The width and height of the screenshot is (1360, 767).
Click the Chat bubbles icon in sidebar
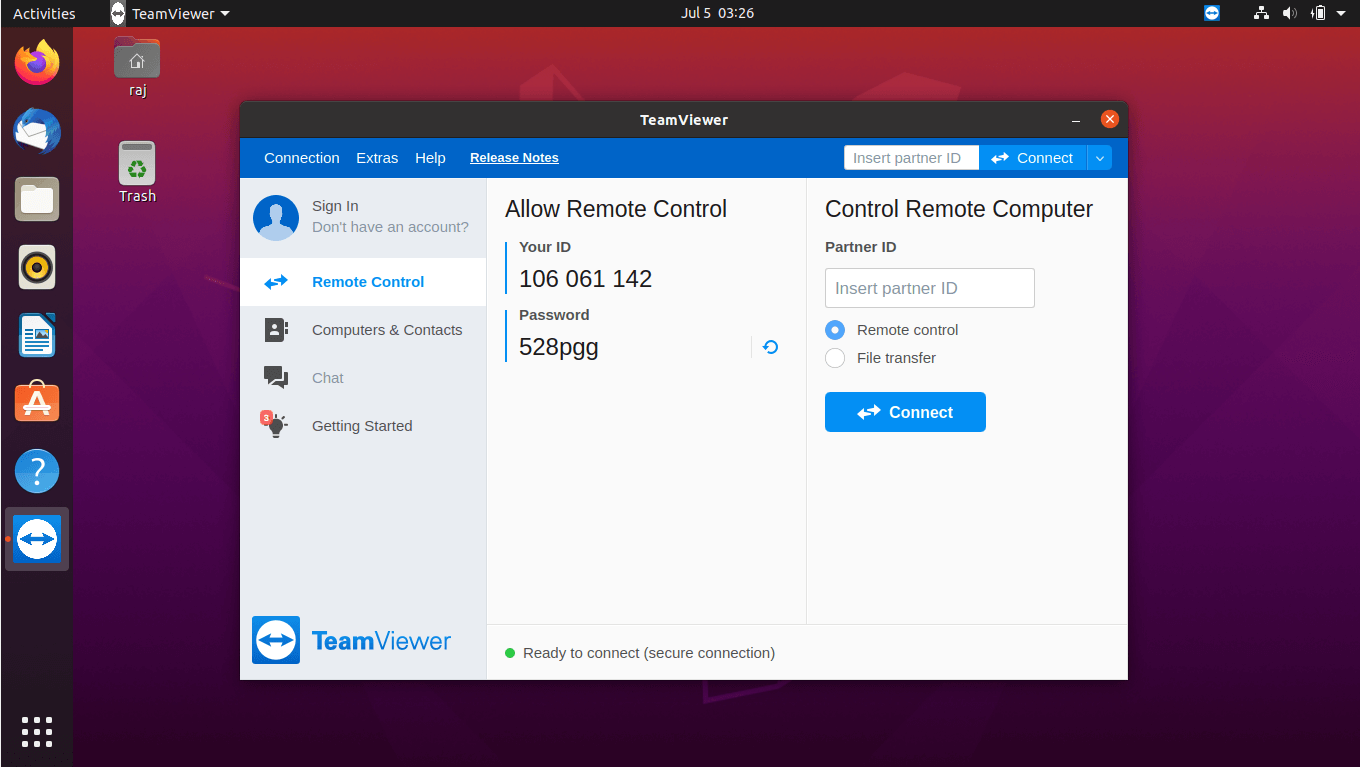point(276,377)
